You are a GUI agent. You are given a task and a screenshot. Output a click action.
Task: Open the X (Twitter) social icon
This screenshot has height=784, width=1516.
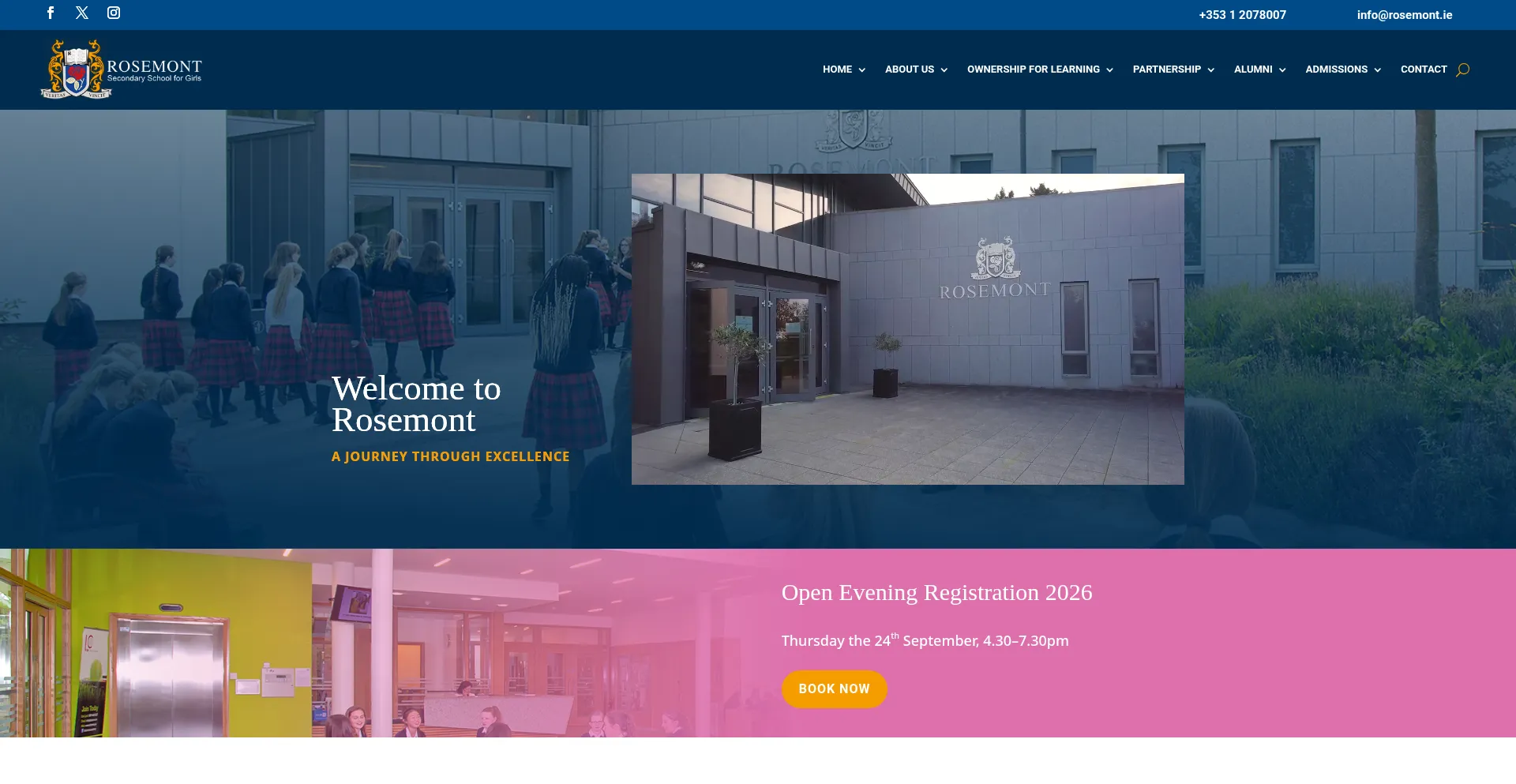[x=82, y=13]
